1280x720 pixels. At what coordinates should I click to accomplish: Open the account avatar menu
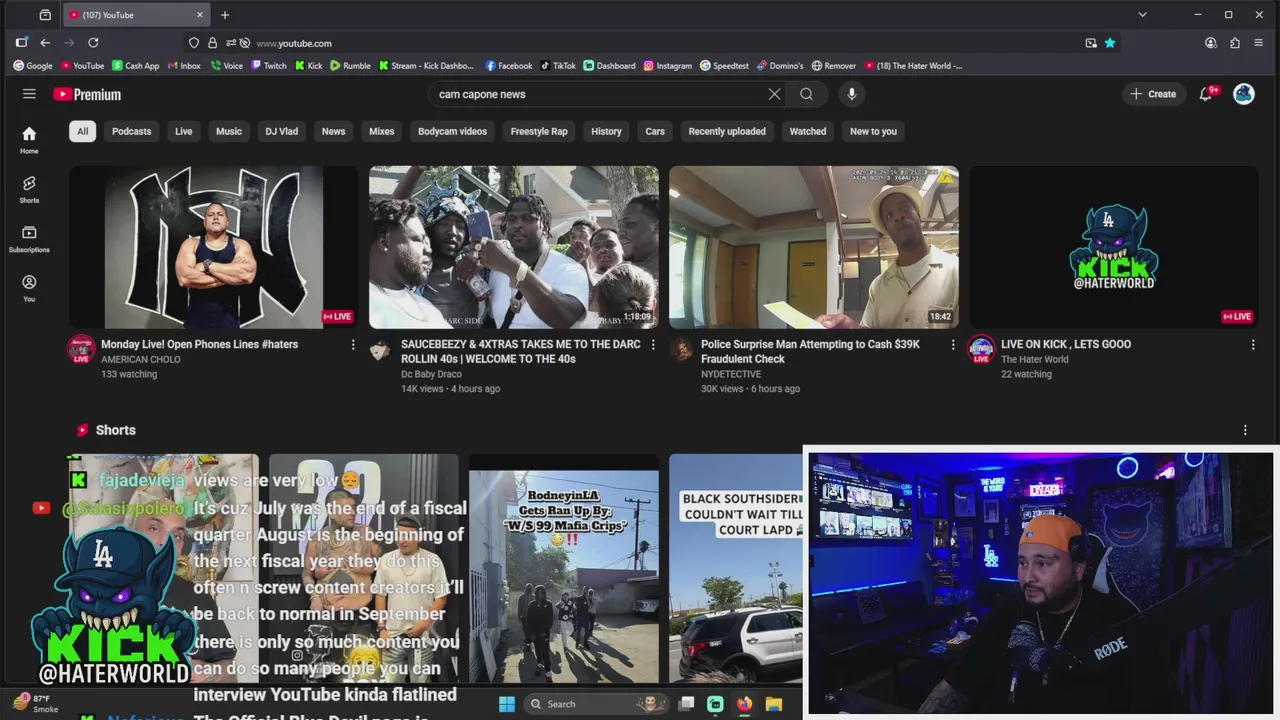point(1243,94)
